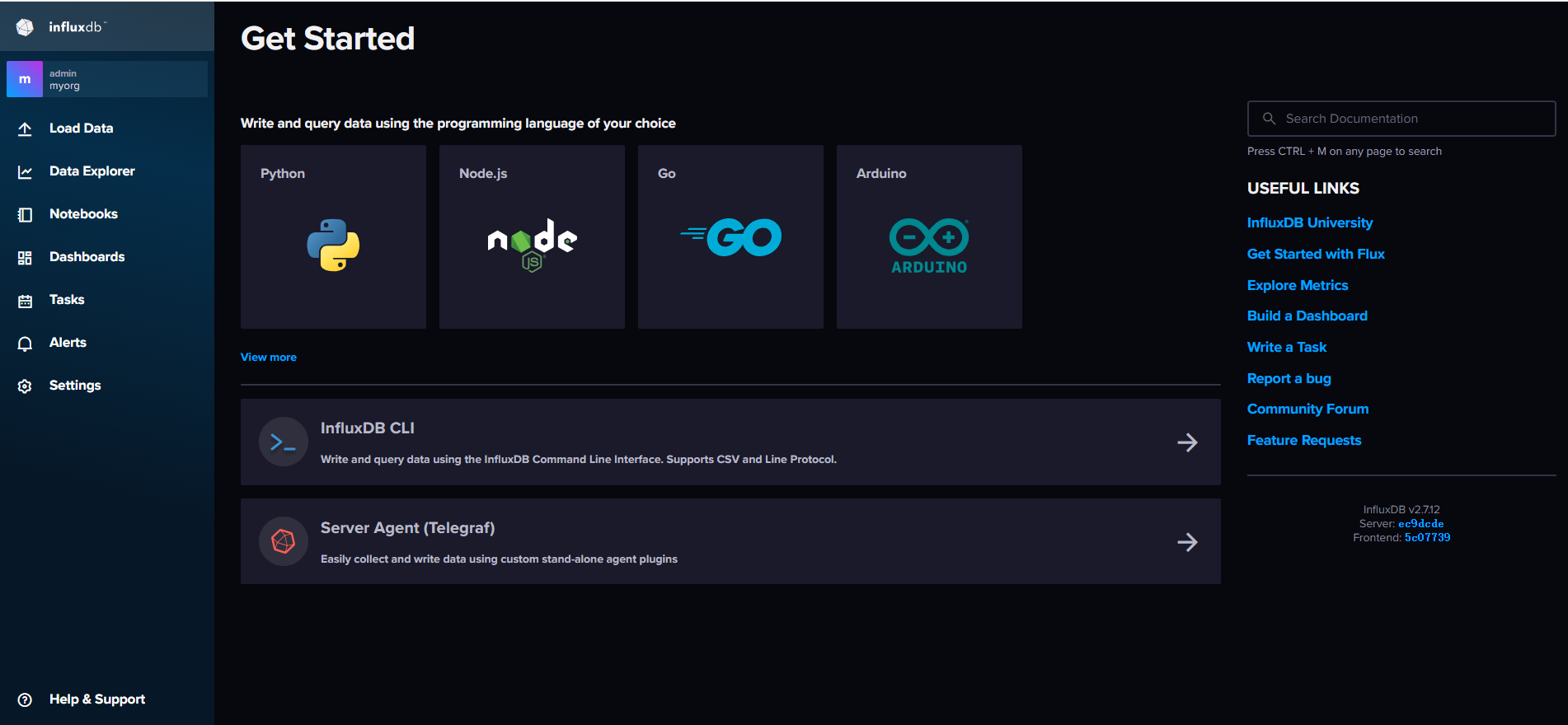Click the View more link

coord(269,357)
